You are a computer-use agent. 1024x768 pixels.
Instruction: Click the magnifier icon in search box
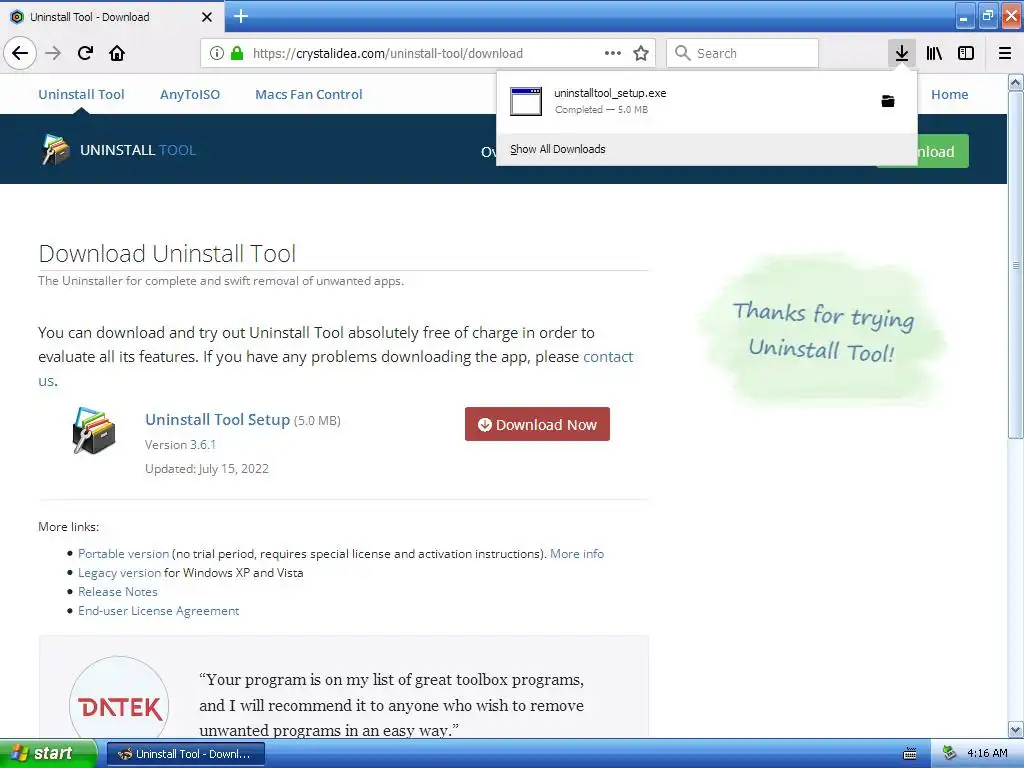(x=682, y=53)
